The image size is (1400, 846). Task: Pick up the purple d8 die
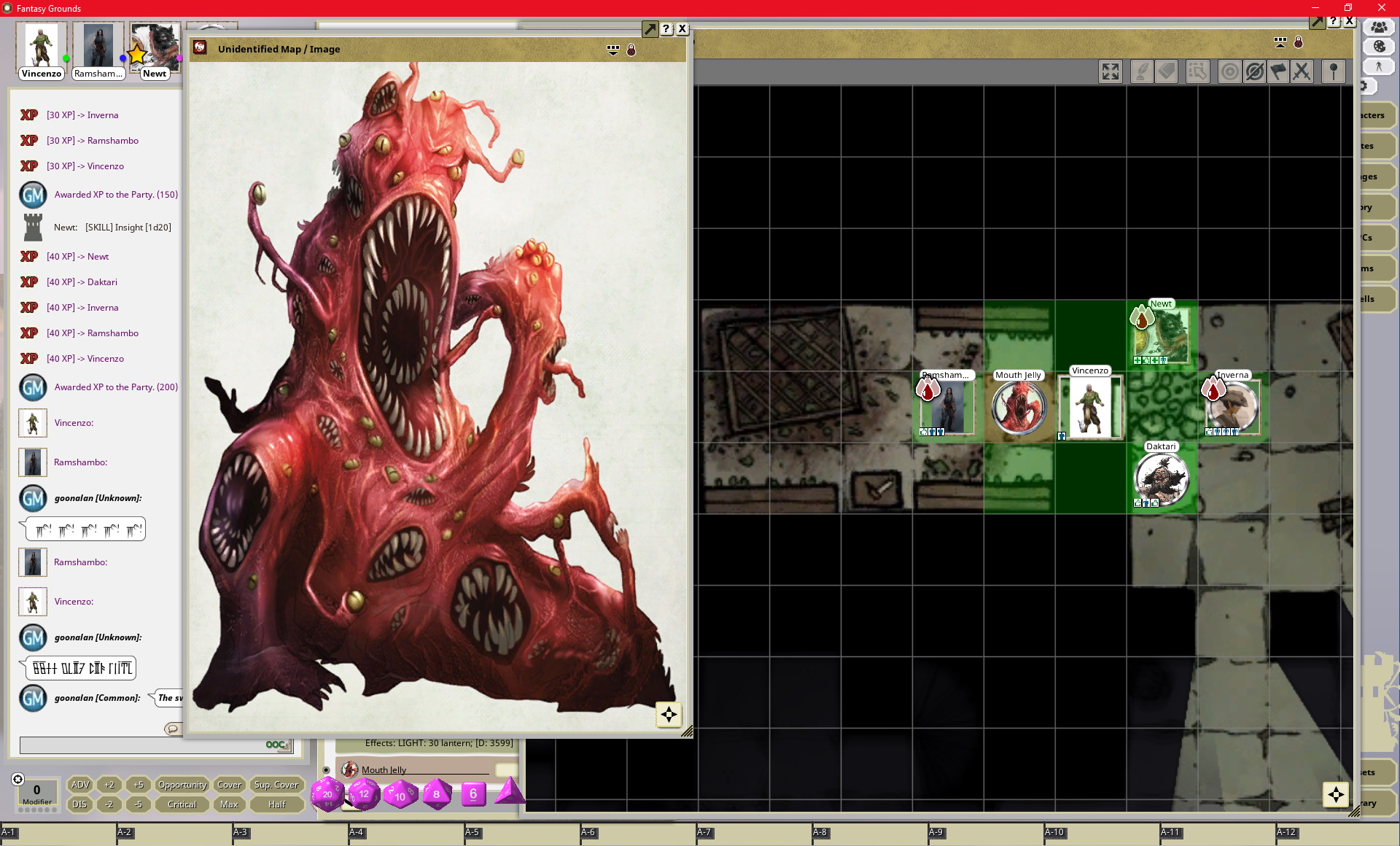coord(437,793)
